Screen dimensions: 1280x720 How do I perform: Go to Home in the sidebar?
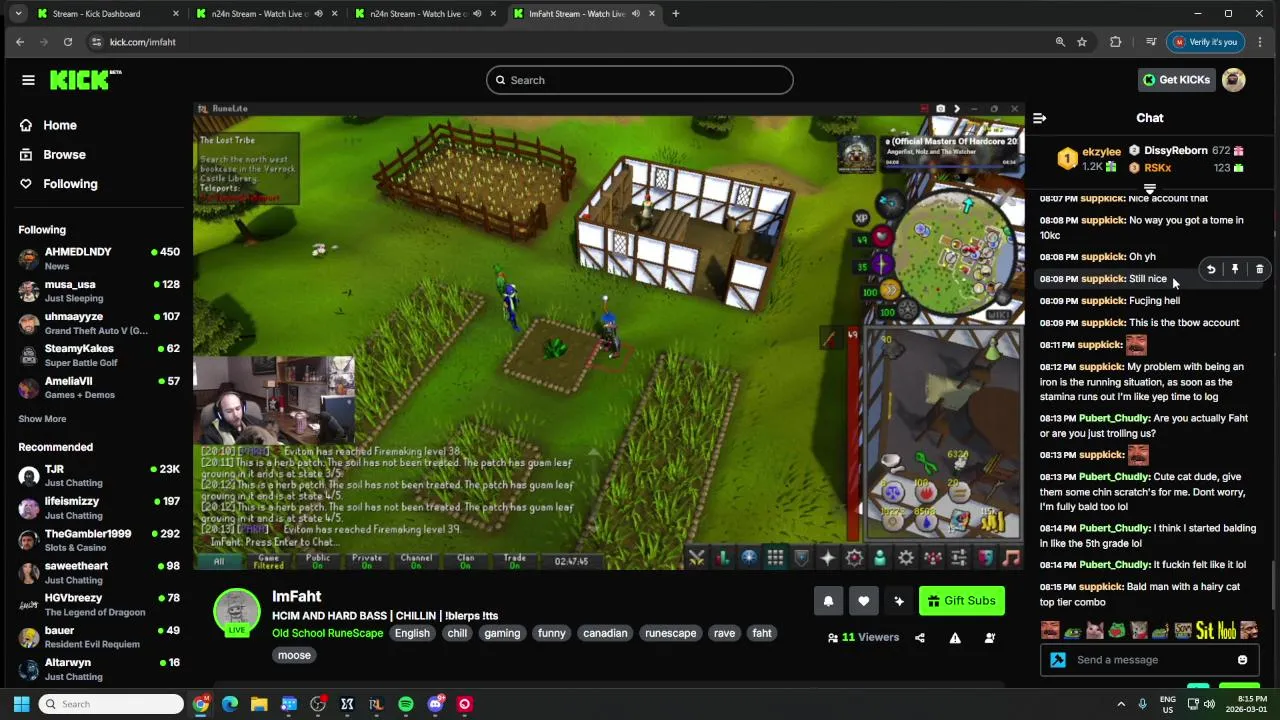point(60,125)
